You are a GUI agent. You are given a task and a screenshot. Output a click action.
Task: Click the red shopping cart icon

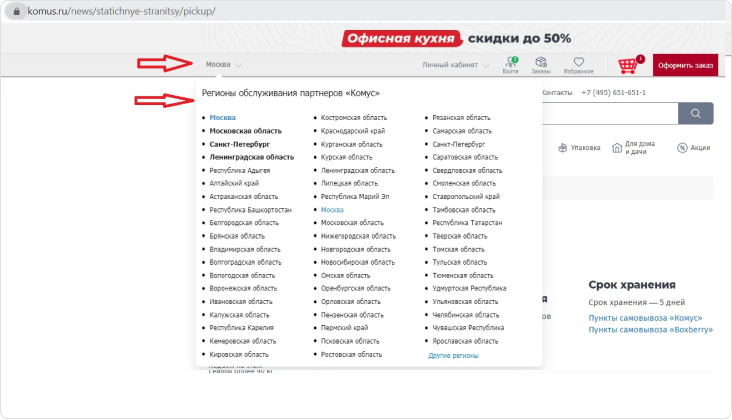628,65
